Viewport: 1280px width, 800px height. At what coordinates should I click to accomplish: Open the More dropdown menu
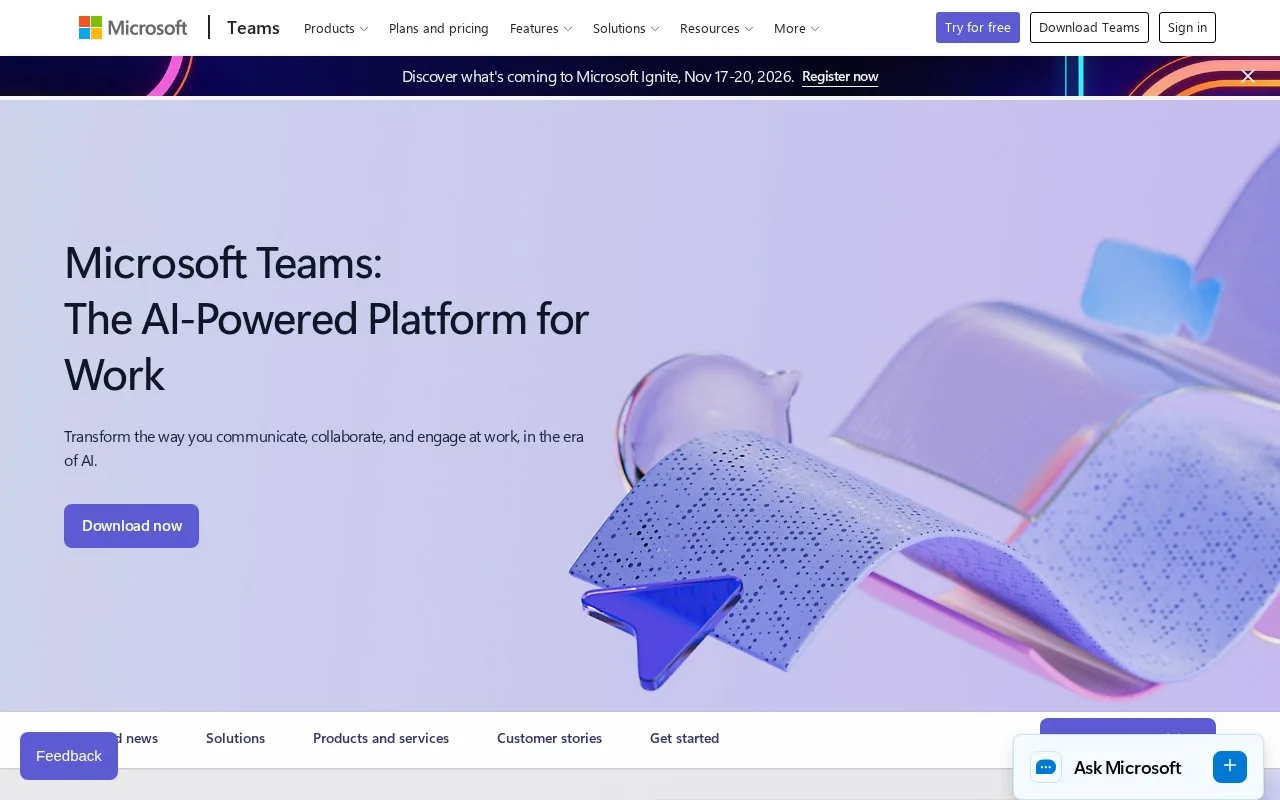tap(797, 28)
